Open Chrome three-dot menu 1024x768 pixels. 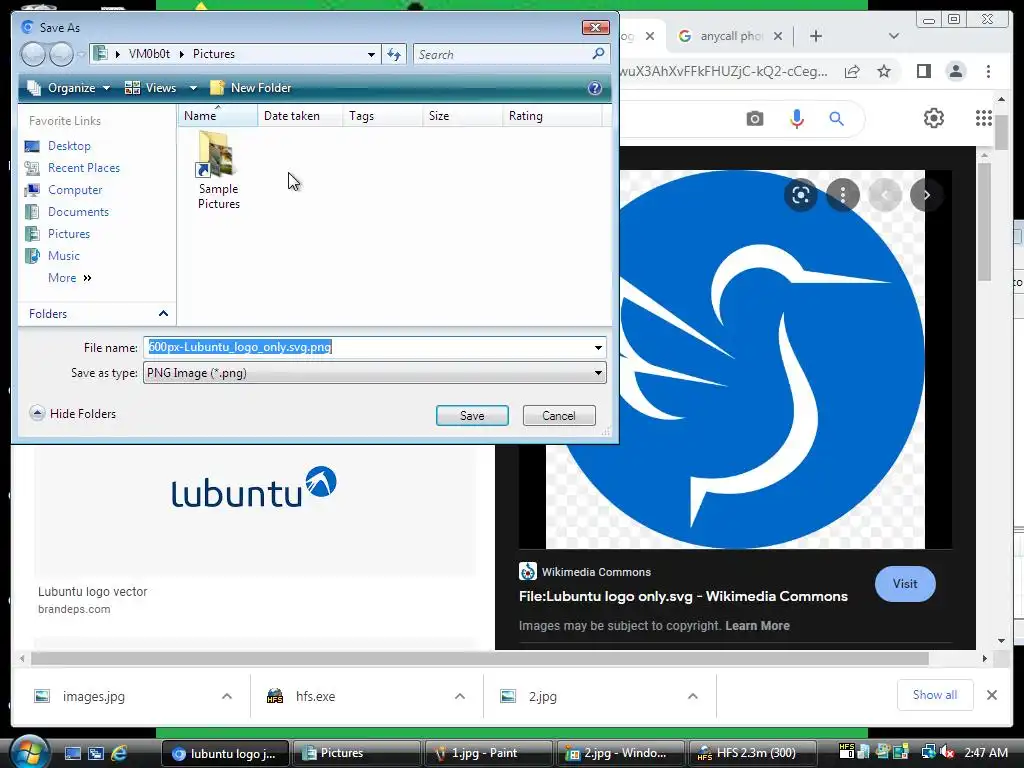click(988, 71)
